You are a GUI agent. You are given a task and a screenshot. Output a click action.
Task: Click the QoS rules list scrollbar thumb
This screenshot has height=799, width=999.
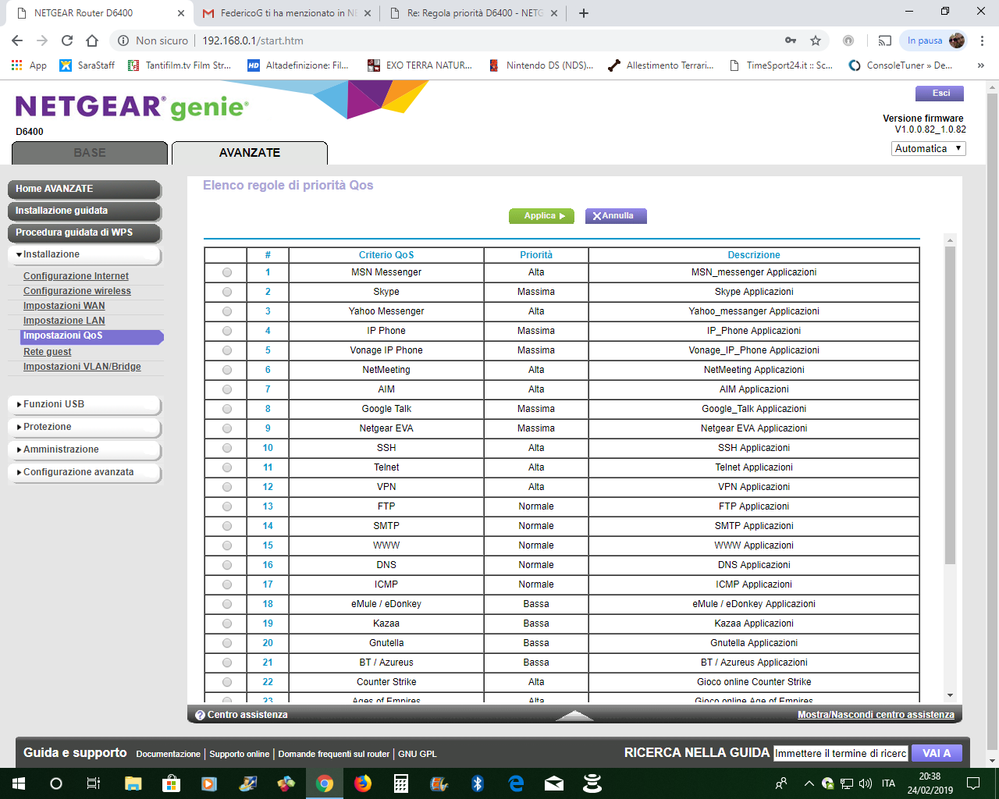click(x=950, y=405)
